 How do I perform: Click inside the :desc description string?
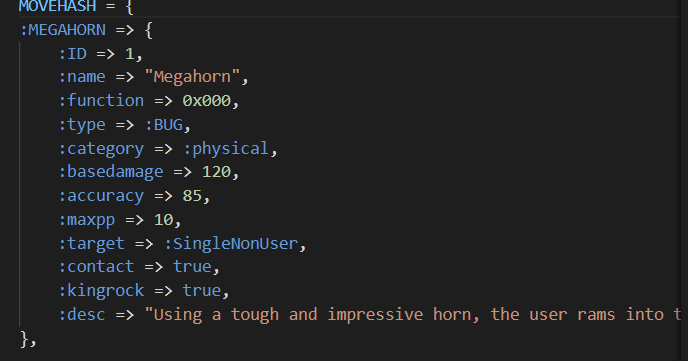[x=412, y=315]
